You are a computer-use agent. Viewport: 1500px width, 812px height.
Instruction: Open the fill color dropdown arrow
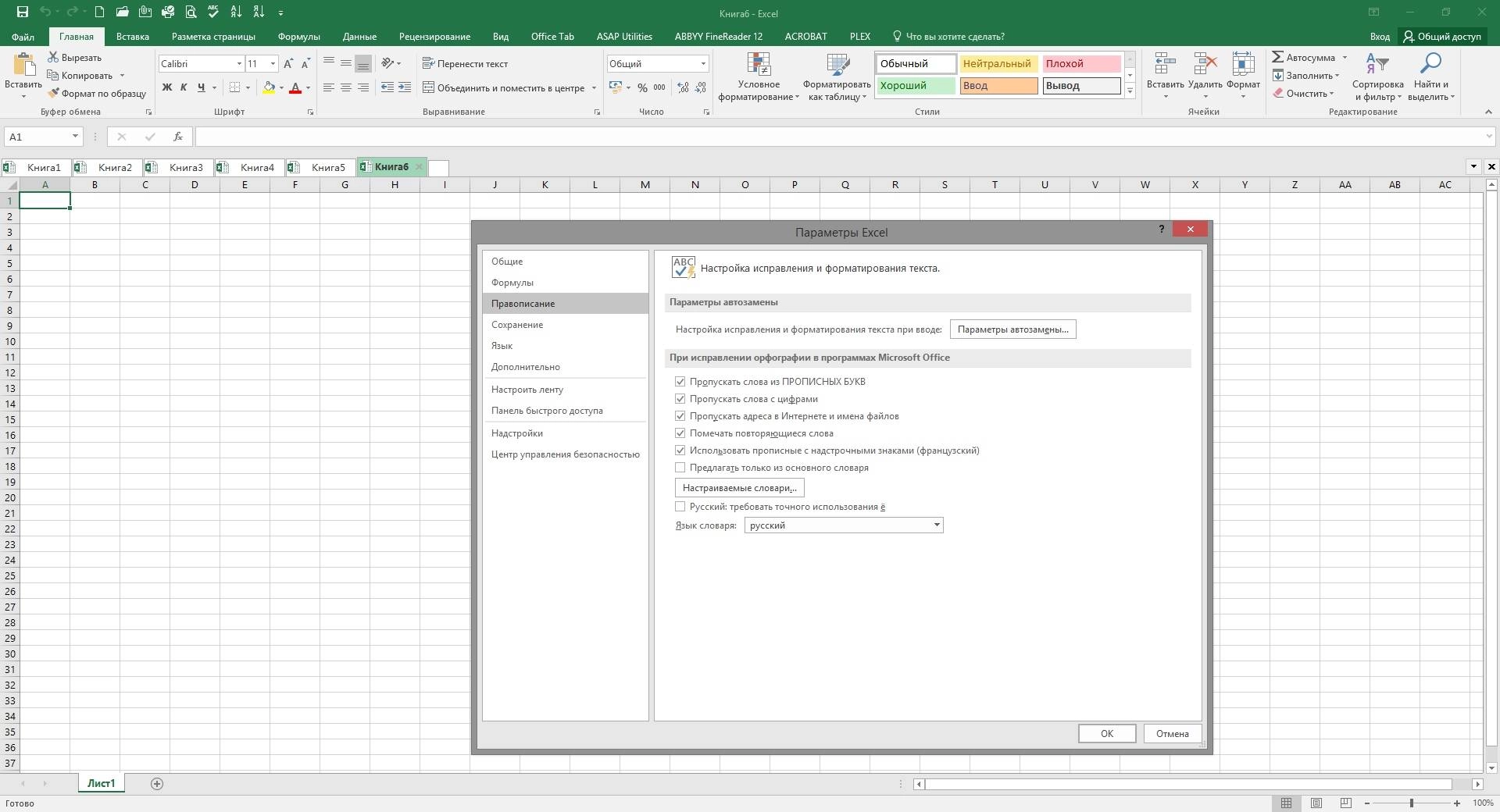tap(282, 87)
